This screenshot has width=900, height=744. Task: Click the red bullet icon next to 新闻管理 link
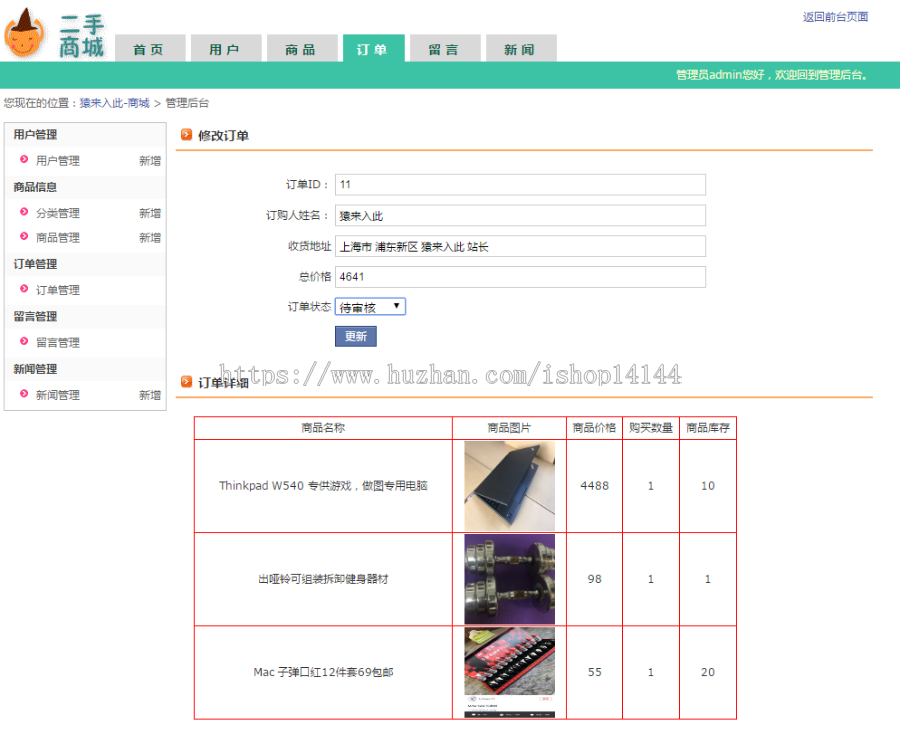tap(24, 394)
